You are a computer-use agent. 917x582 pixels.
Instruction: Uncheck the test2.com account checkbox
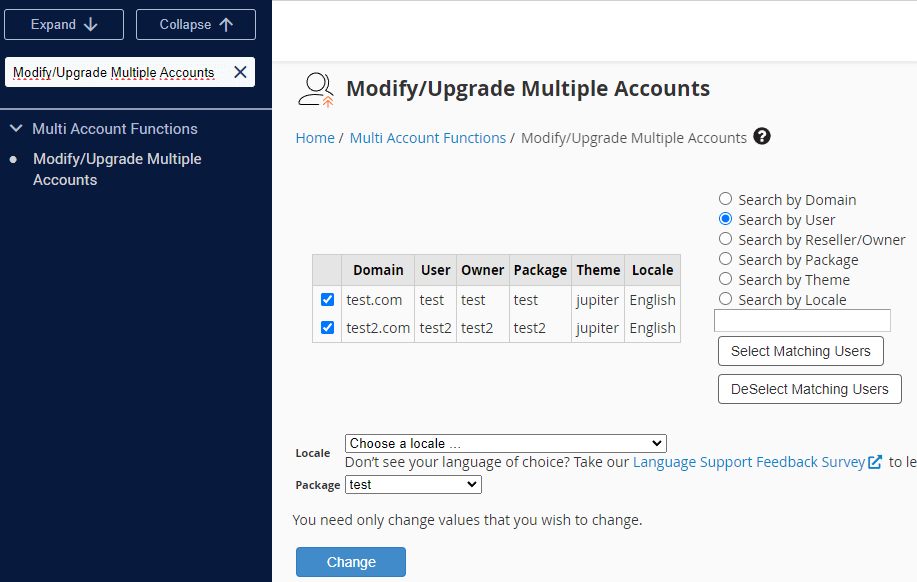pyautogui.click(x=327, y=328)
